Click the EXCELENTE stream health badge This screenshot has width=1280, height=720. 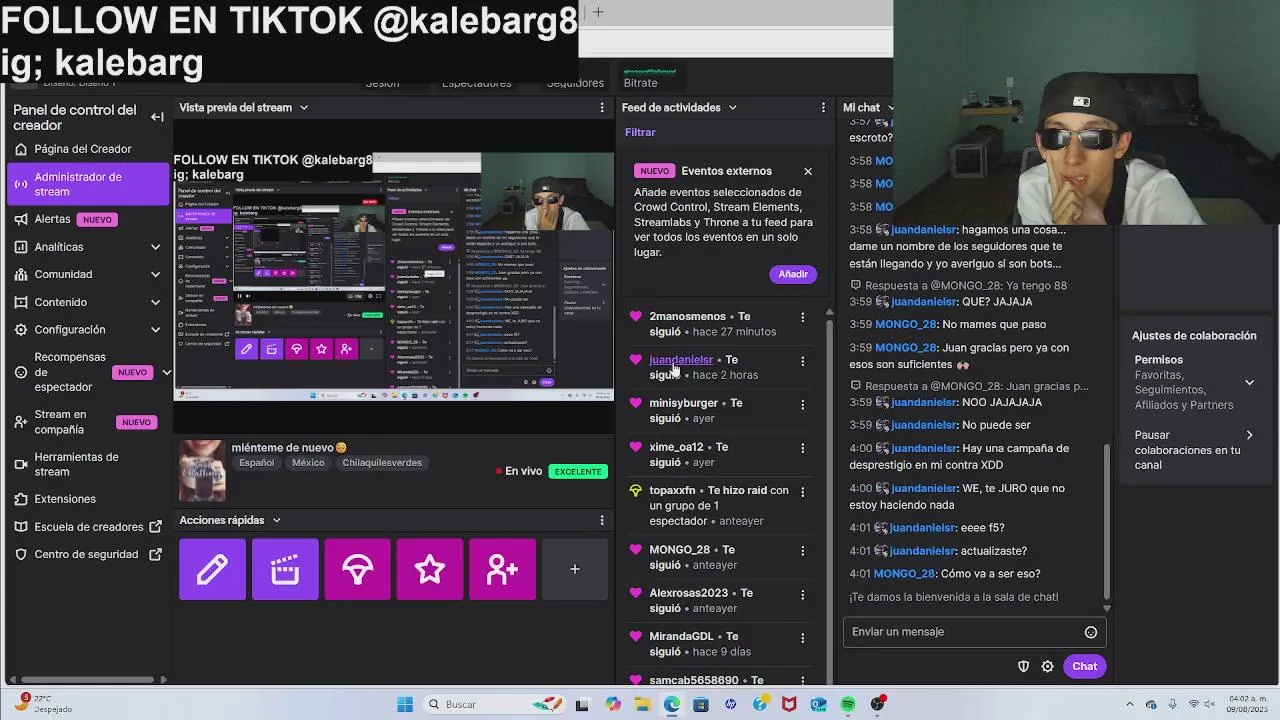[x=578, y=471]
